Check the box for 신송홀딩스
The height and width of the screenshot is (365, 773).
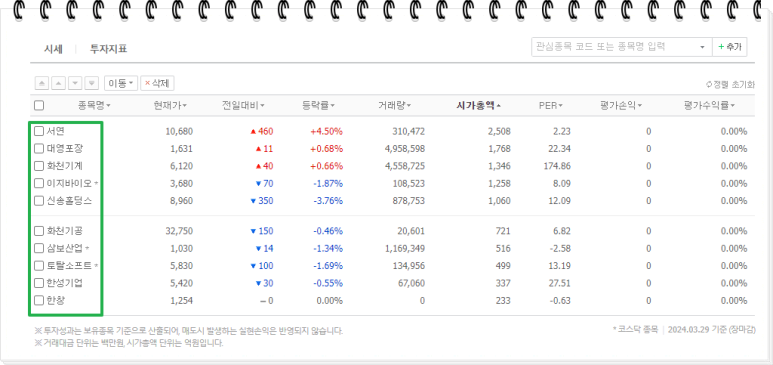point(39,201)
